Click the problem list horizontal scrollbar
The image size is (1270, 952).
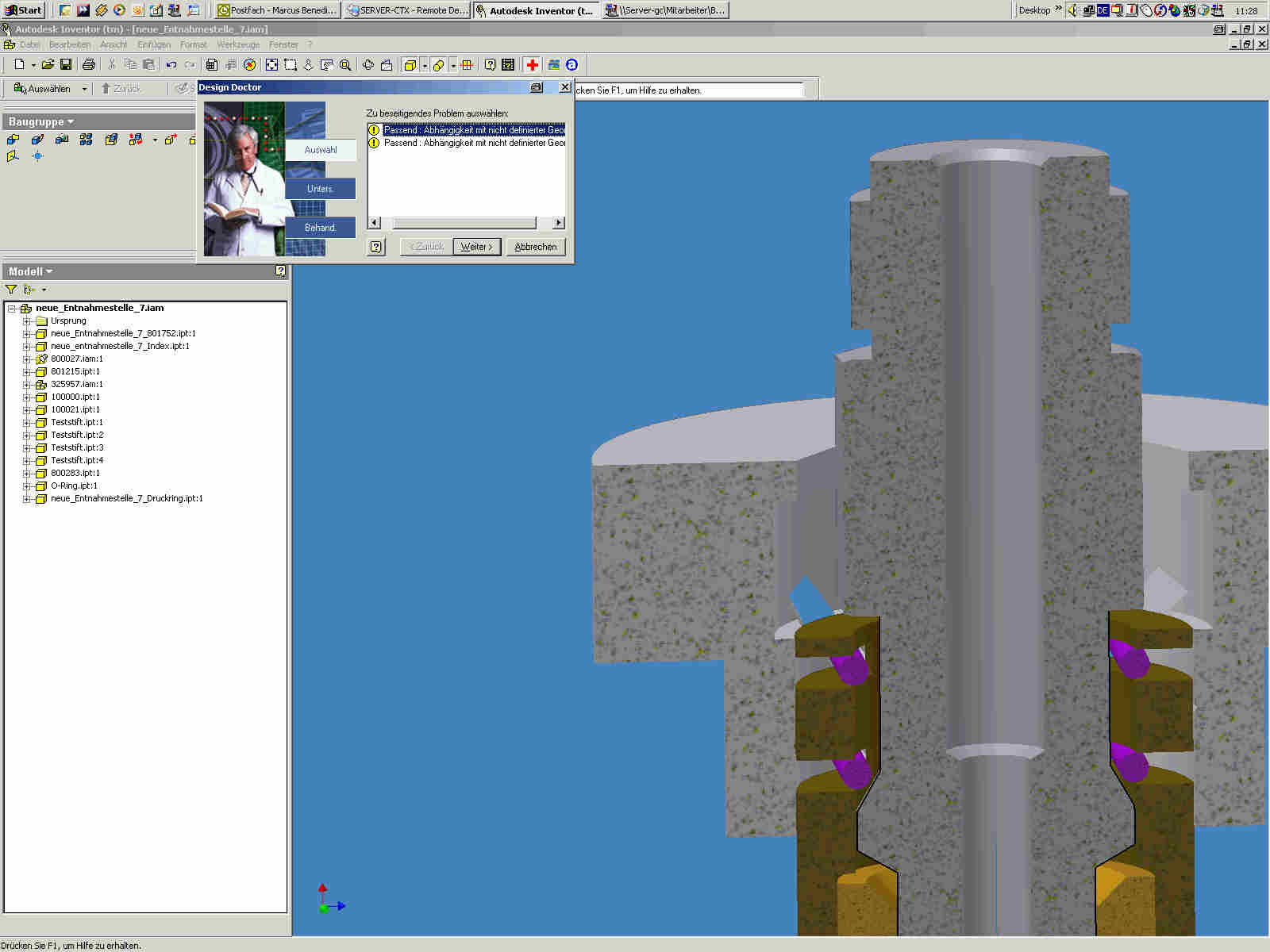pyautogui.click(x=465, y=223)
